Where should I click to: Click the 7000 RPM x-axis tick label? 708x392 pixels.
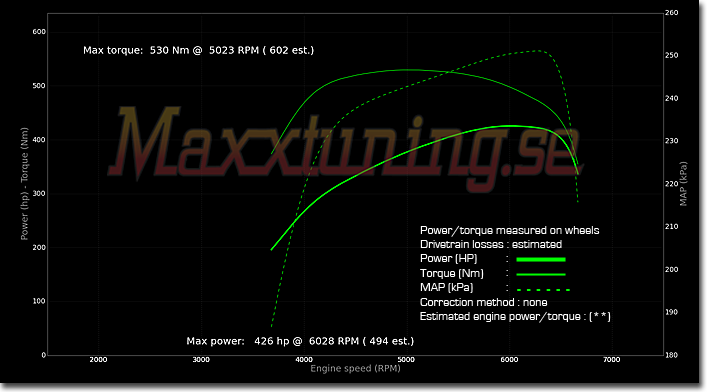pos(612,360)
